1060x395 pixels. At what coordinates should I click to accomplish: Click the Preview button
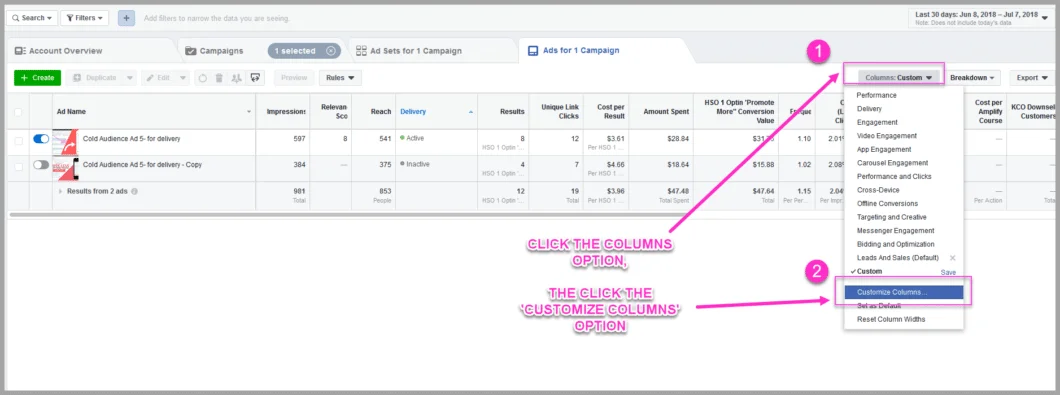click(294, 78)
